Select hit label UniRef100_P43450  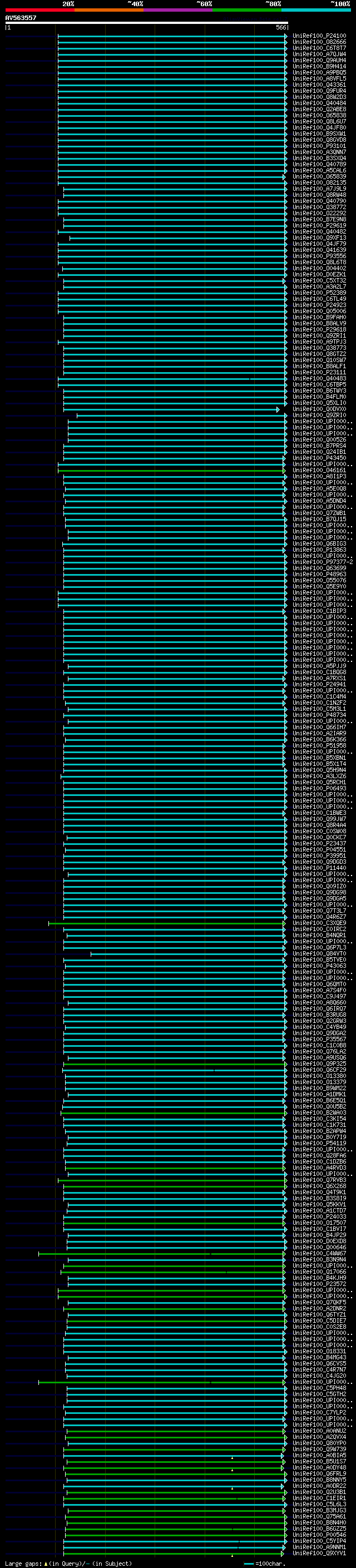click(x=319, y=458)
